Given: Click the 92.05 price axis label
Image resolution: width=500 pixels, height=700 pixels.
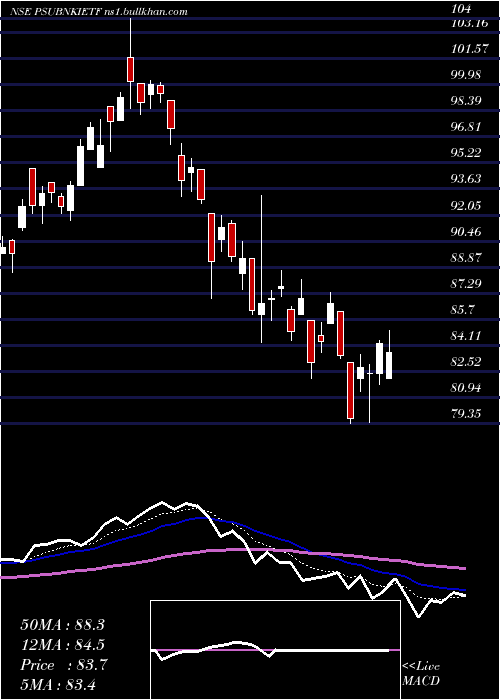Looking at the screenshot, I should click(466, 206).
